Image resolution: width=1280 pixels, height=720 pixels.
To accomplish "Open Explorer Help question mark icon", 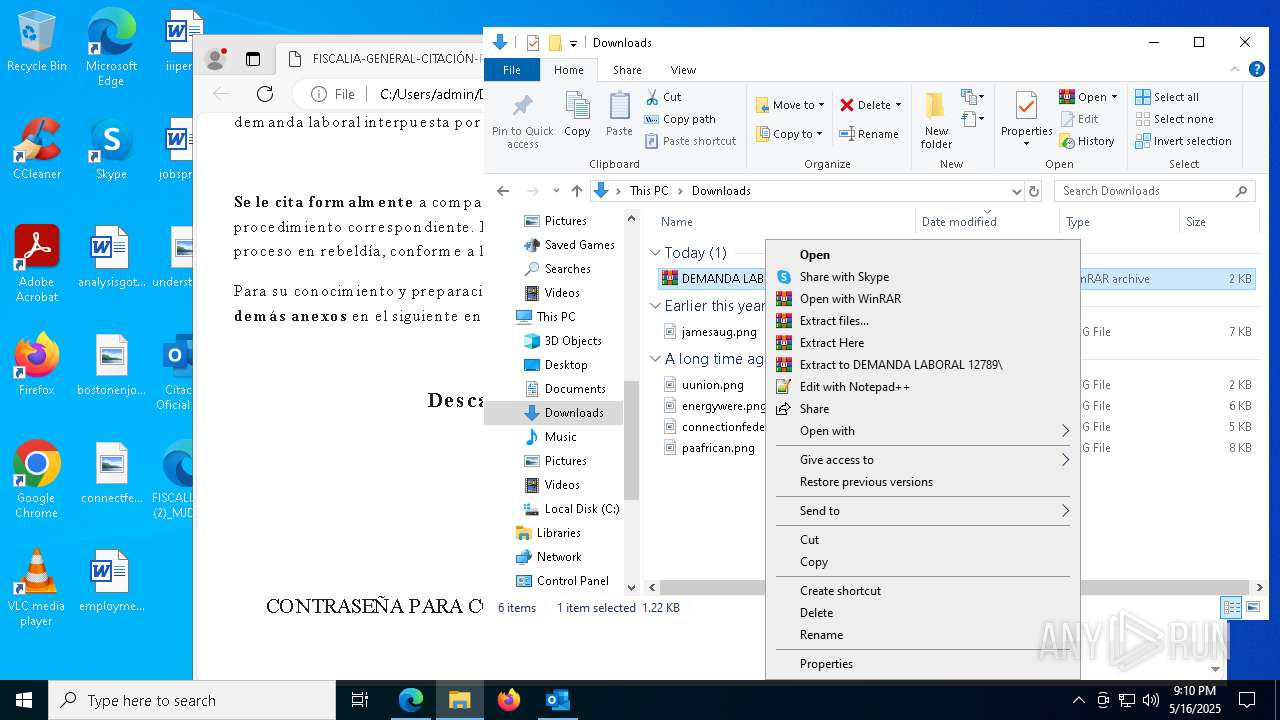I will [1257, 70].
